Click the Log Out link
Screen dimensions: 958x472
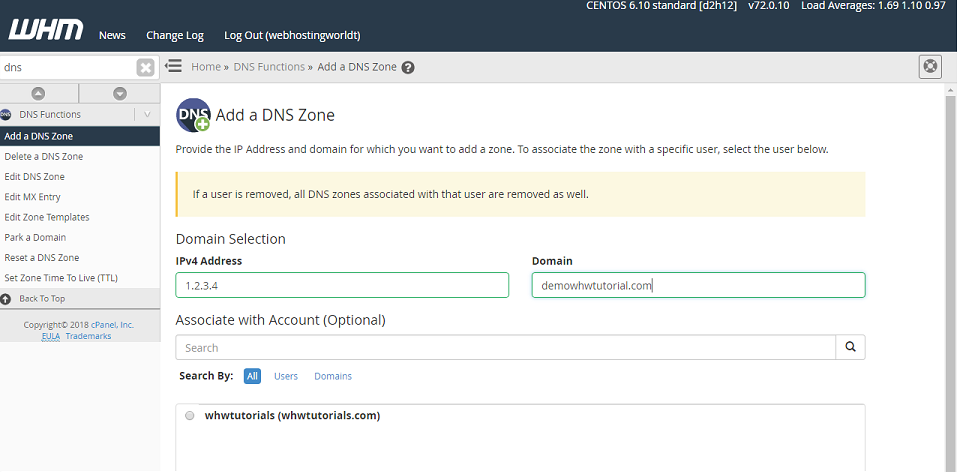tap(292, 35)
